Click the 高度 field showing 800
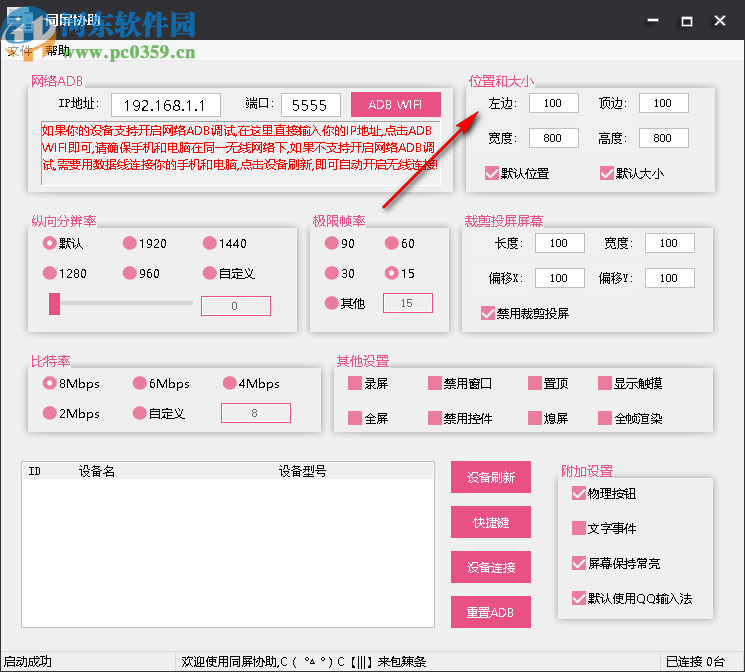This screenshot has height=672, width=745. pos(663,138)
